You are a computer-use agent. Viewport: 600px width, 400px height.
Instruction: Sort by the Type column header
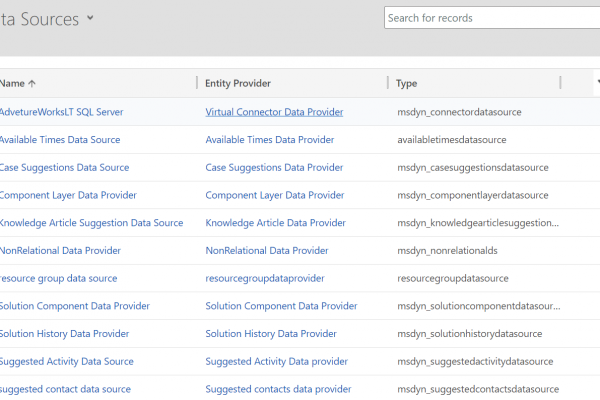click(x=406, y=83)
